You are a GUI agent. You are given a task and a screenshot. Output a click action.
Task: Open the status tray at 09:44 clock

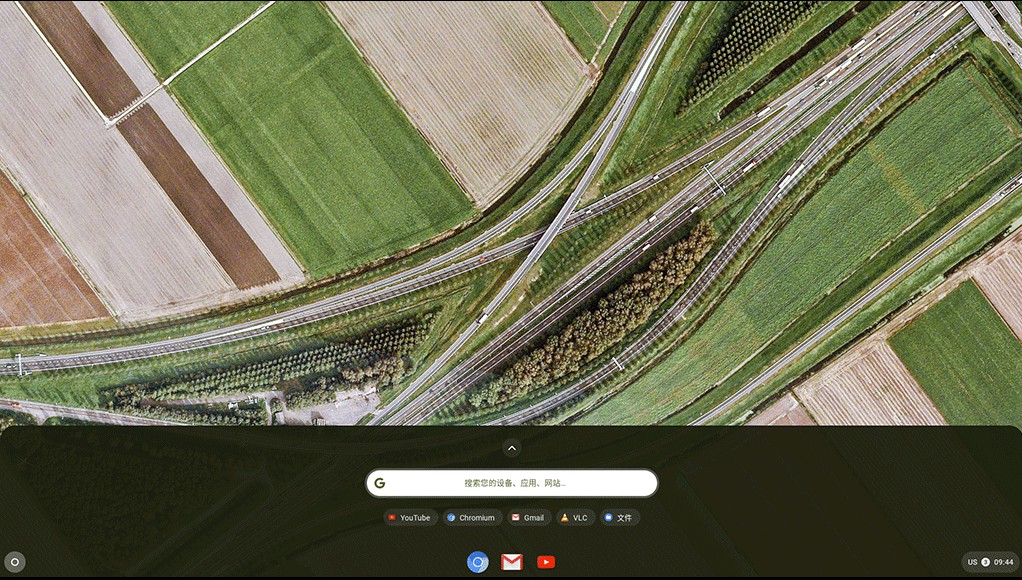pos(1003,562)
